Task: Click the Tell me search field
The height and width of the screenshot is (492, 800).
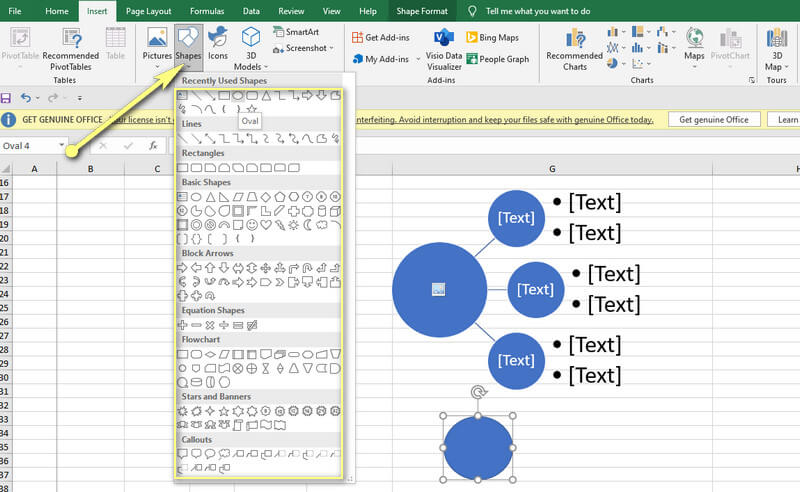Action: click(538, 11)
